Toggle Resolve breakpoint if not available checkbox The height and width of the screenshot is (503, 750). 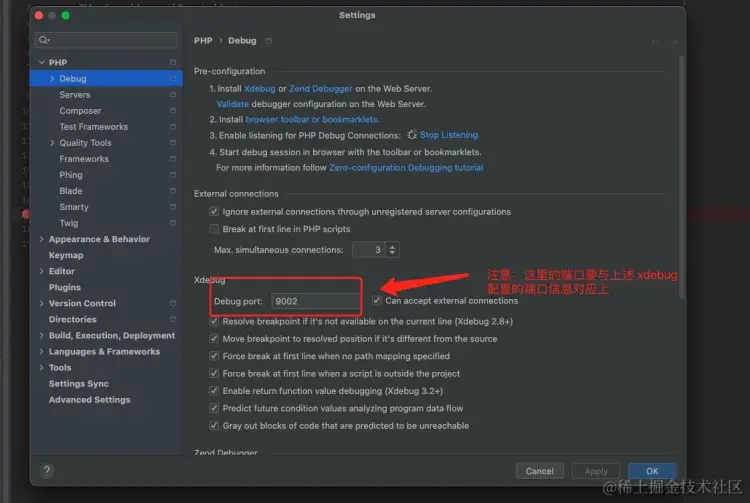tap(214, 321)
